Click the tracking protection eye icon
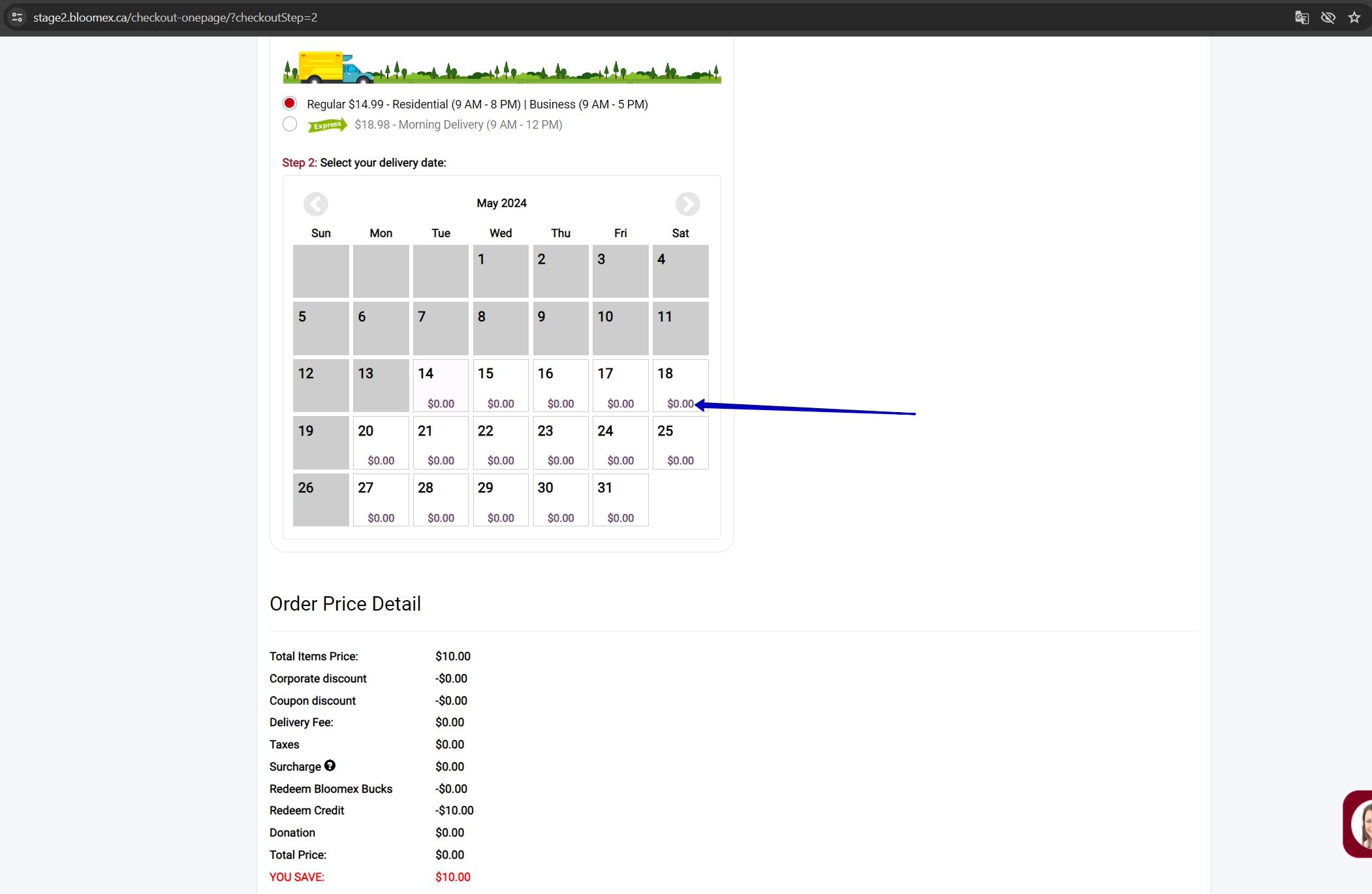 coord(1328,18)
